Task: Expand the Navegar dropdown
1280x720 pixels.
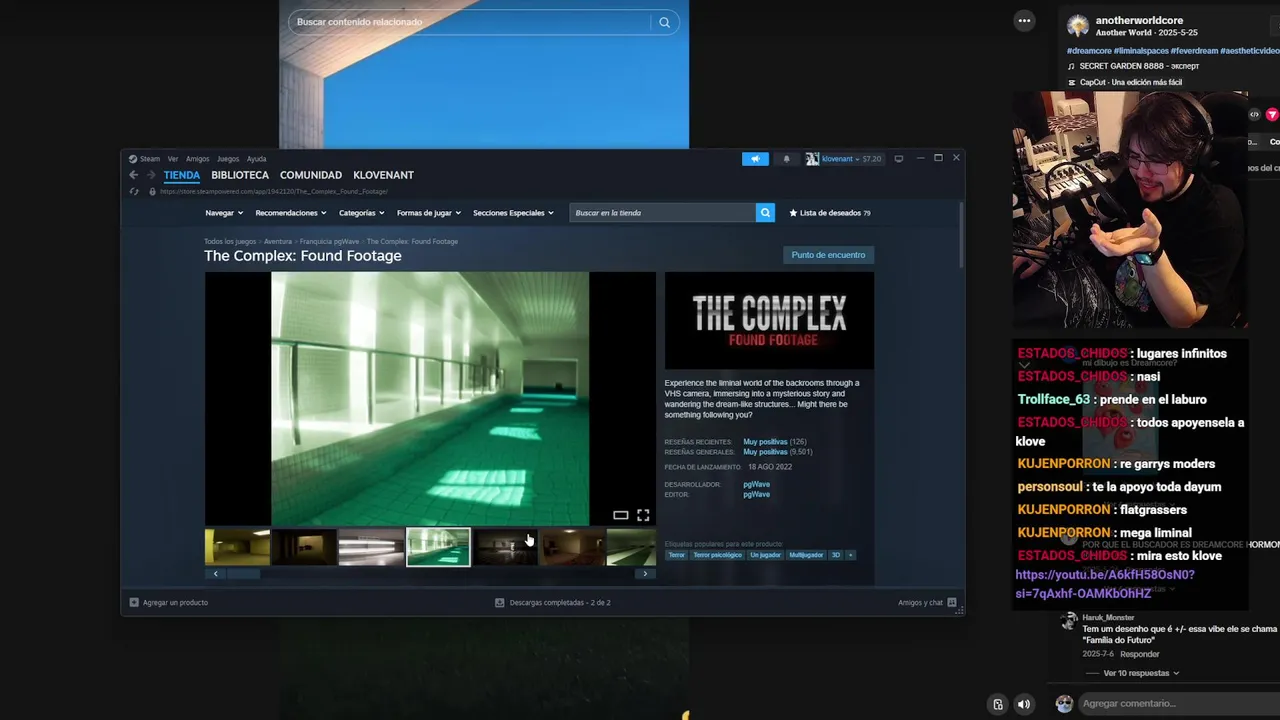Action: 224,213
